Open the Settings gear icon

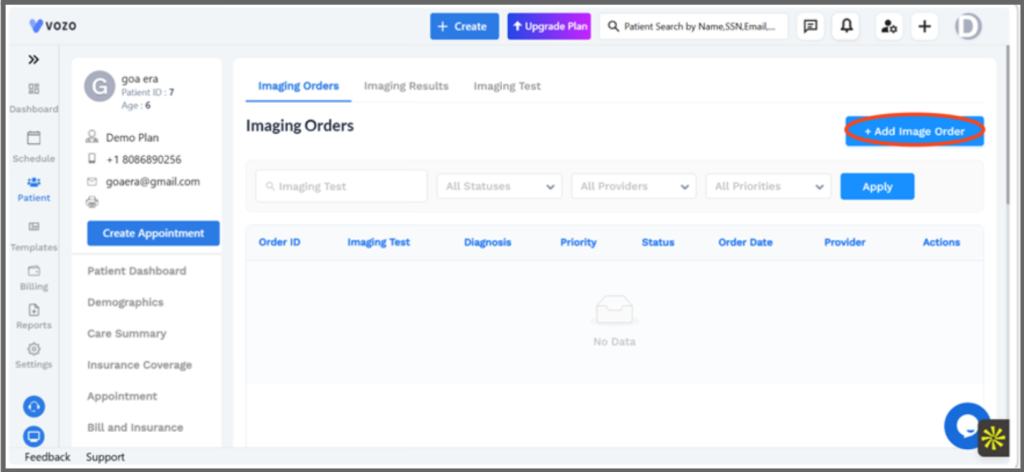(33, 349)
